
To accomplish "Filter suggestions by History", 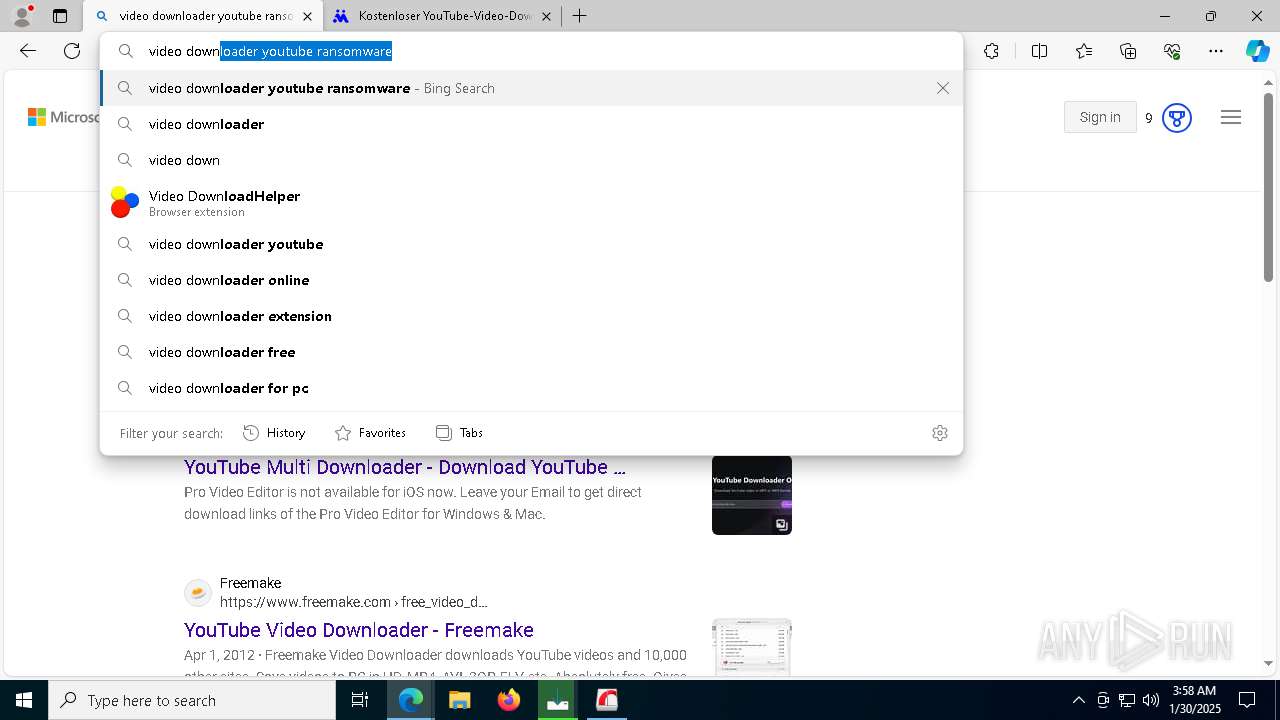I will point(274,433).
